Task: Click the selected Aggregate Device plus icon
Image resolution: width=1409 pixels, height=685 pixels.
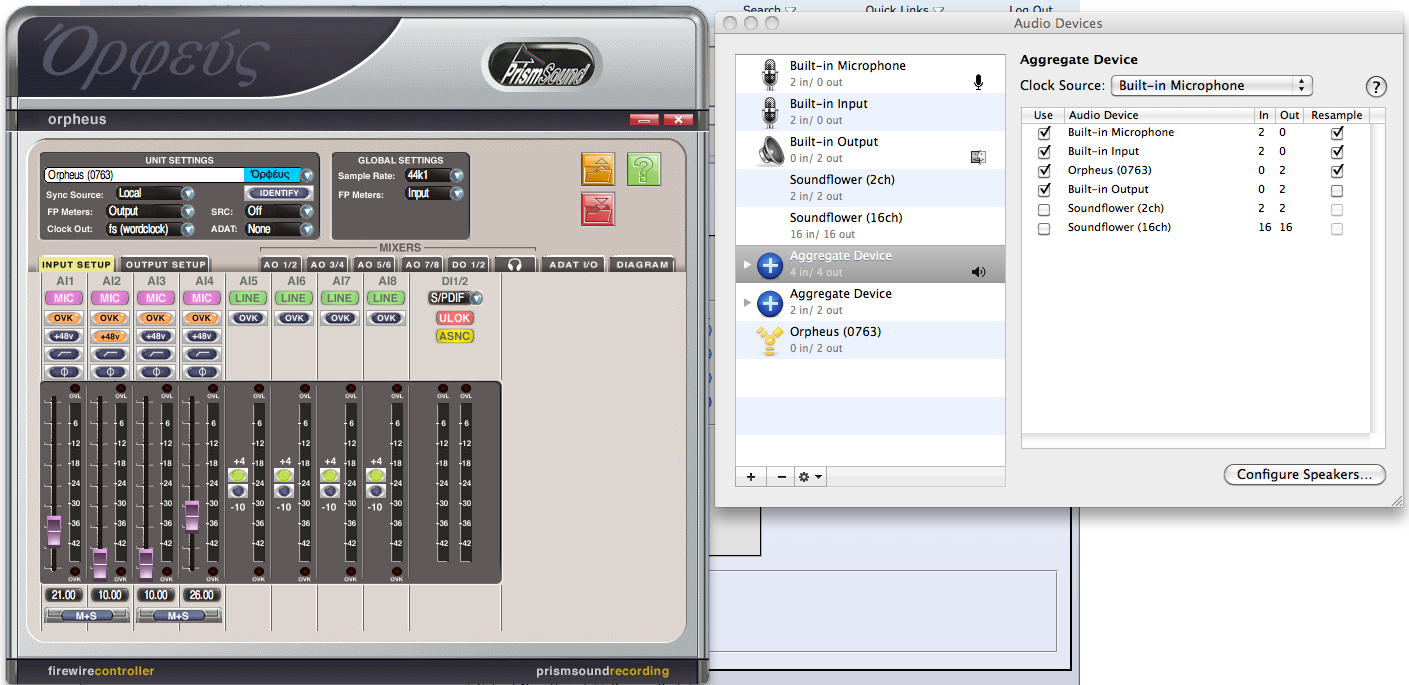Action: (x=769, y=264)
